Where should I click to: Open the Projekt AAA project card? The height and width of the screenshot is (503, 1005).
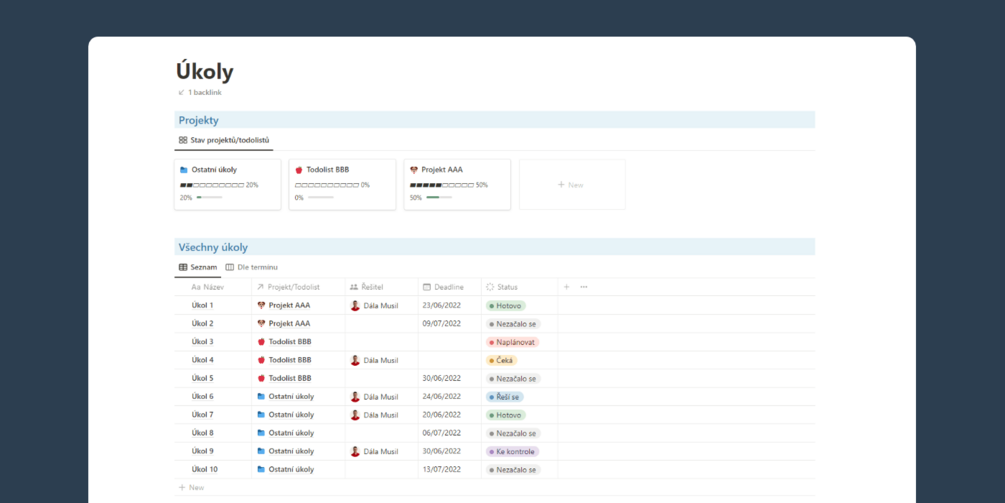coord(457,185)
